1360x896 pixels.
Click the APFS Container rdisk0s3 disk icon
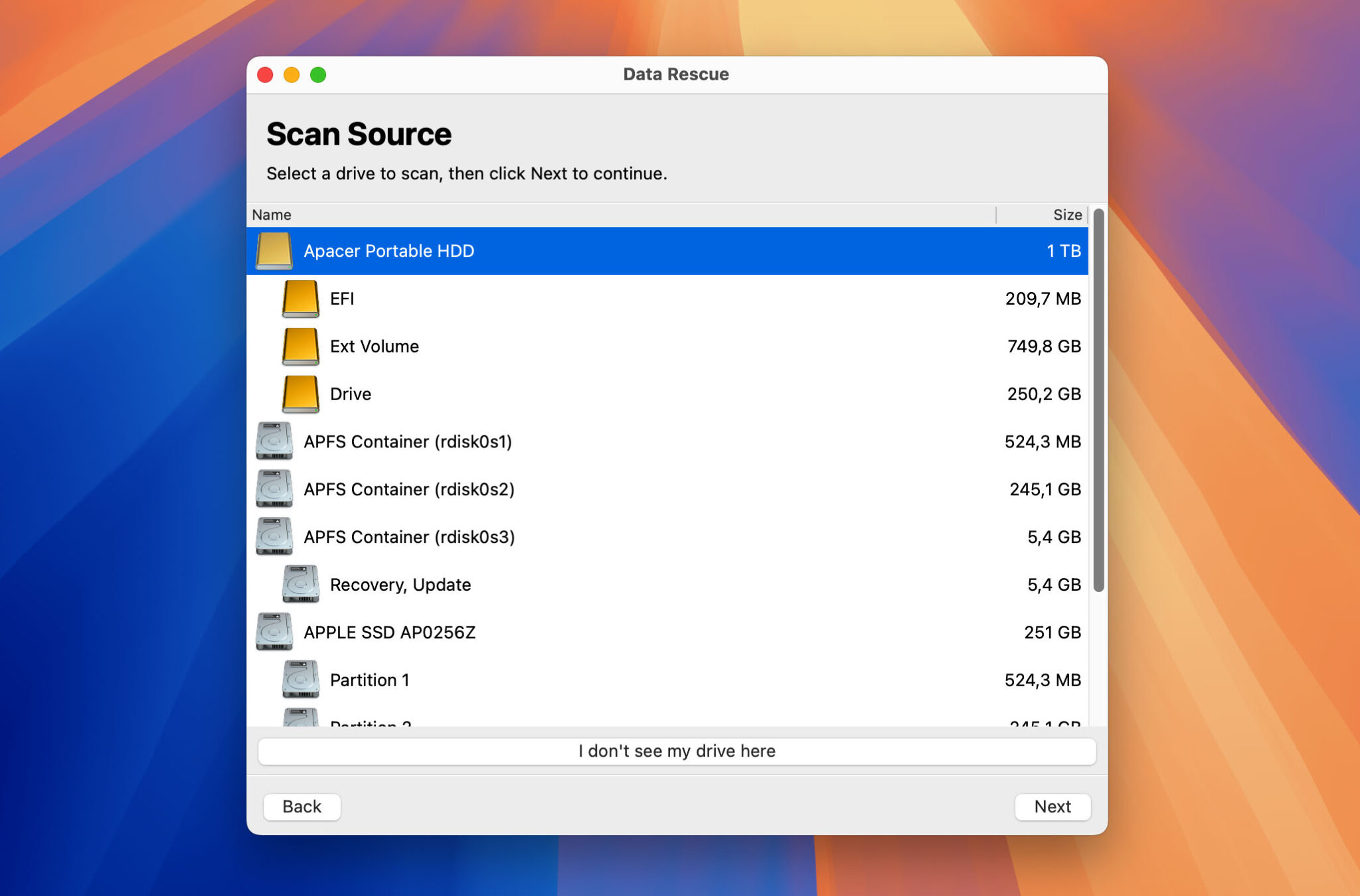[x=274, y=537]
